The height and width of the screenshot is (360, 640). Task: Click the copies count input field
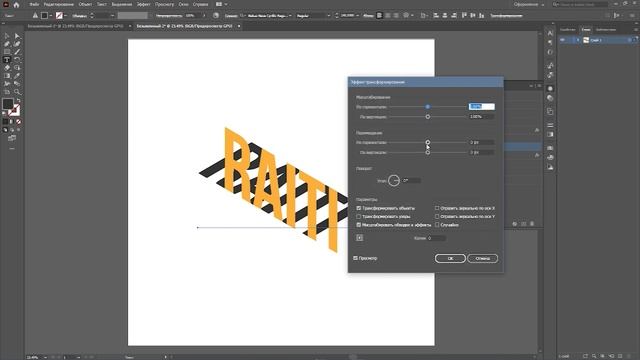[436, 238]
